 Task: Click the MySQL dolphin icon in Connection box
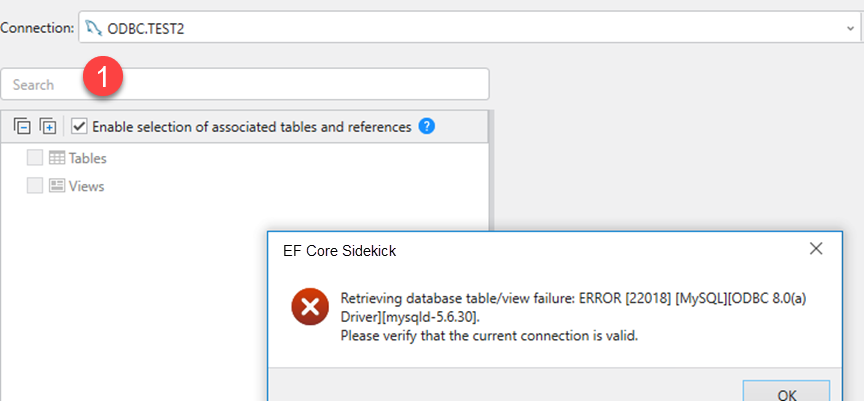94,29
